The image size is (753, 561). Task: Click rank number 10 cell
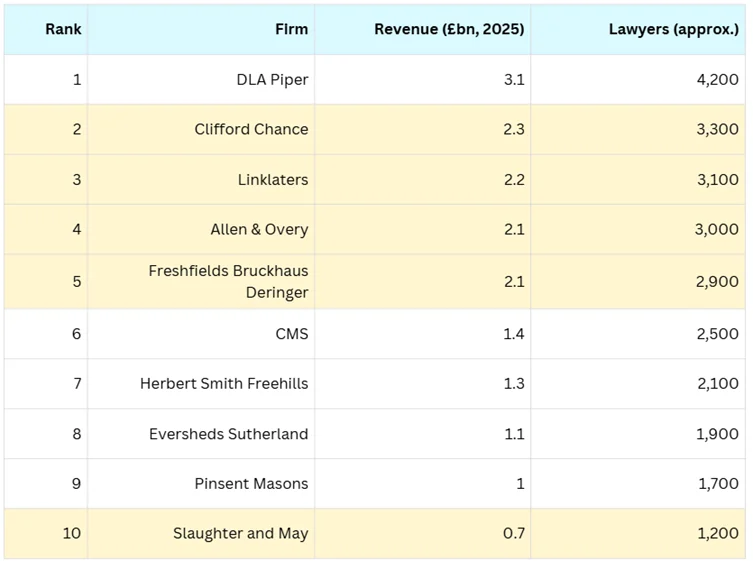point(71,533)
